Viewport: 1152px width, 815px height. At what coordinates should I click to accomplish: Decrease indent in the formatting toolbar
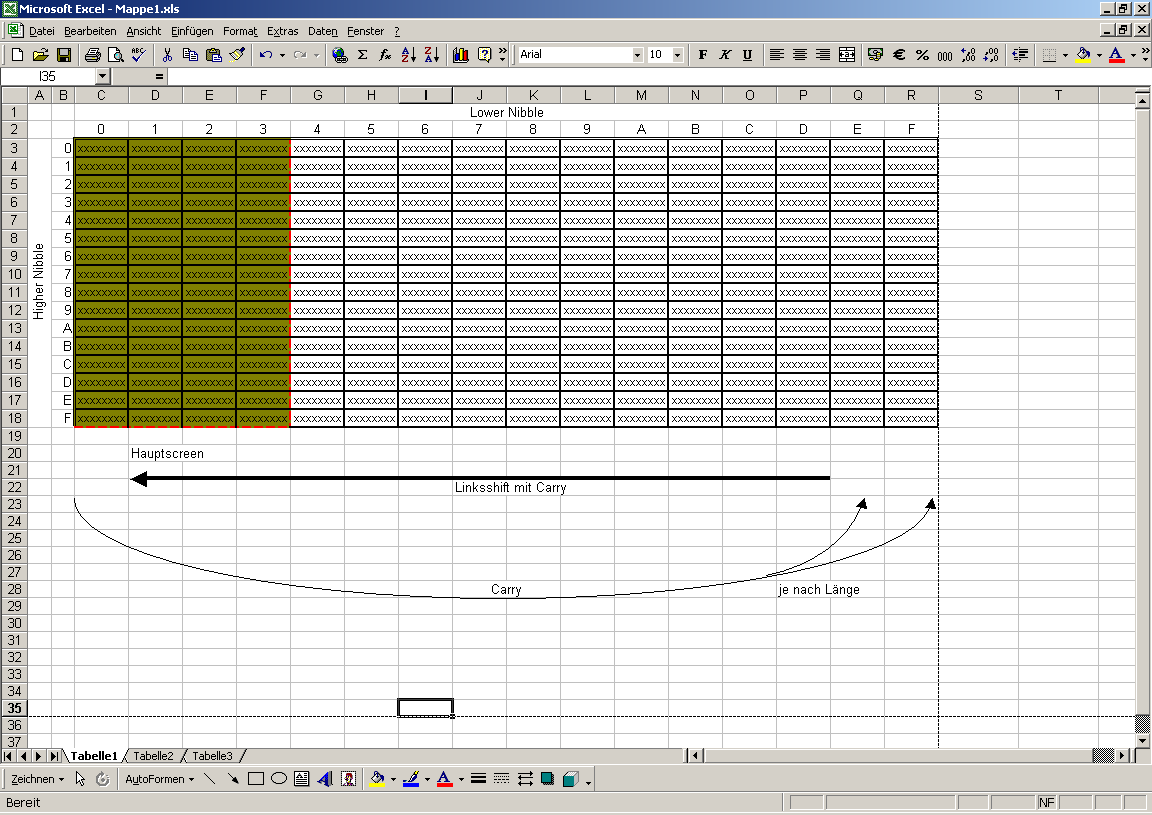1020,54
